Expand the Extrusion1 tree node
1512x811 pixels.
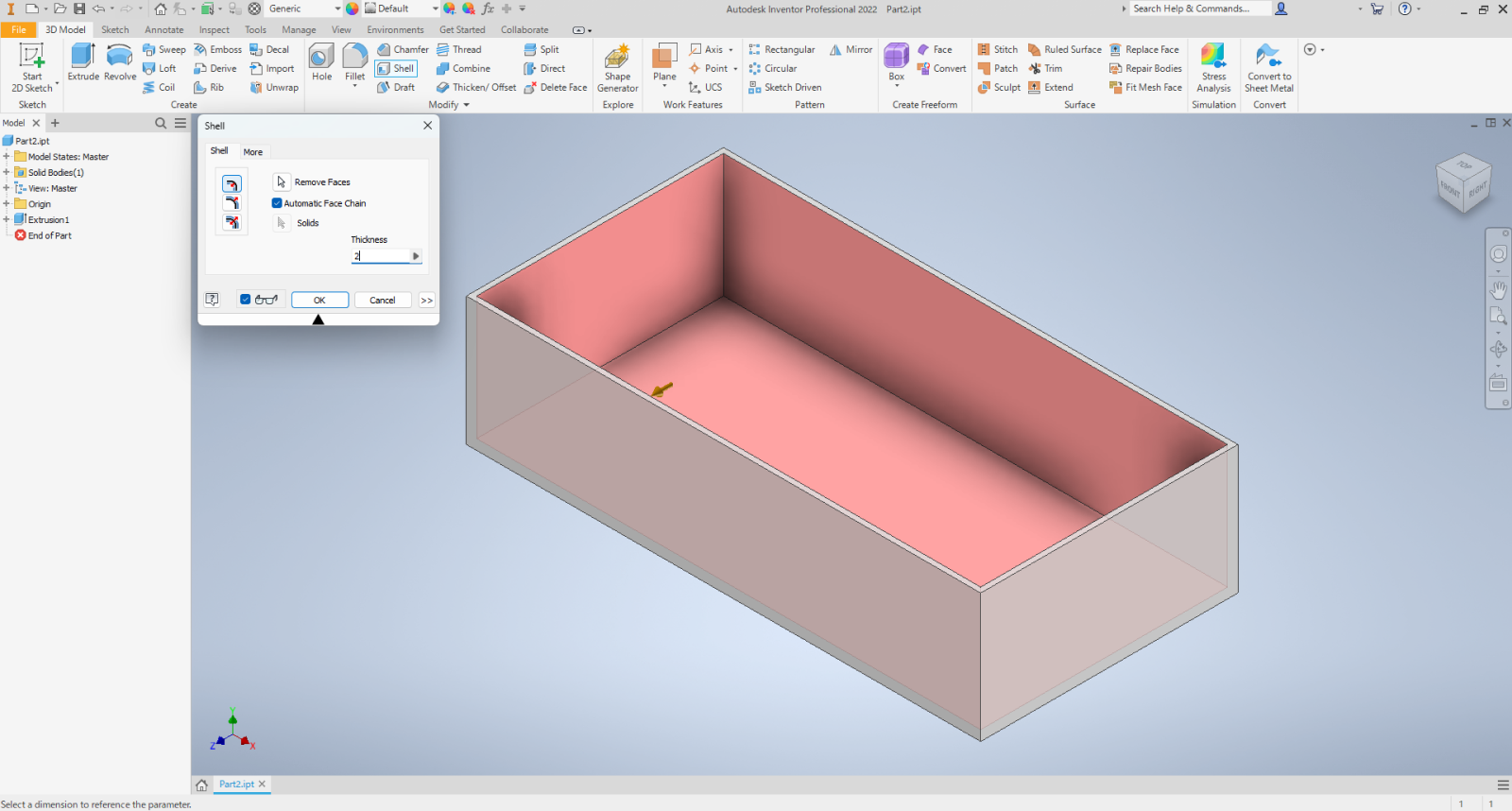point(7,219)
